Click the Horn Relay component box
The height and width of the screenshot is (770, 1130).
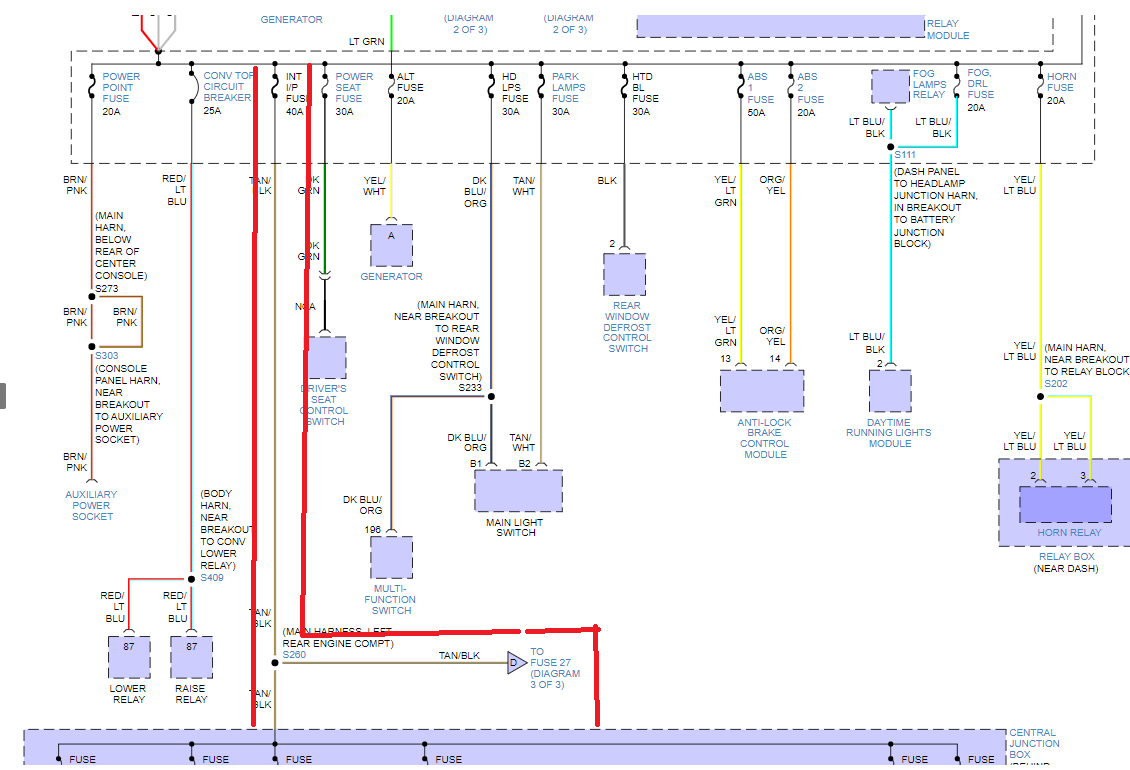(x=1065, y=505)
